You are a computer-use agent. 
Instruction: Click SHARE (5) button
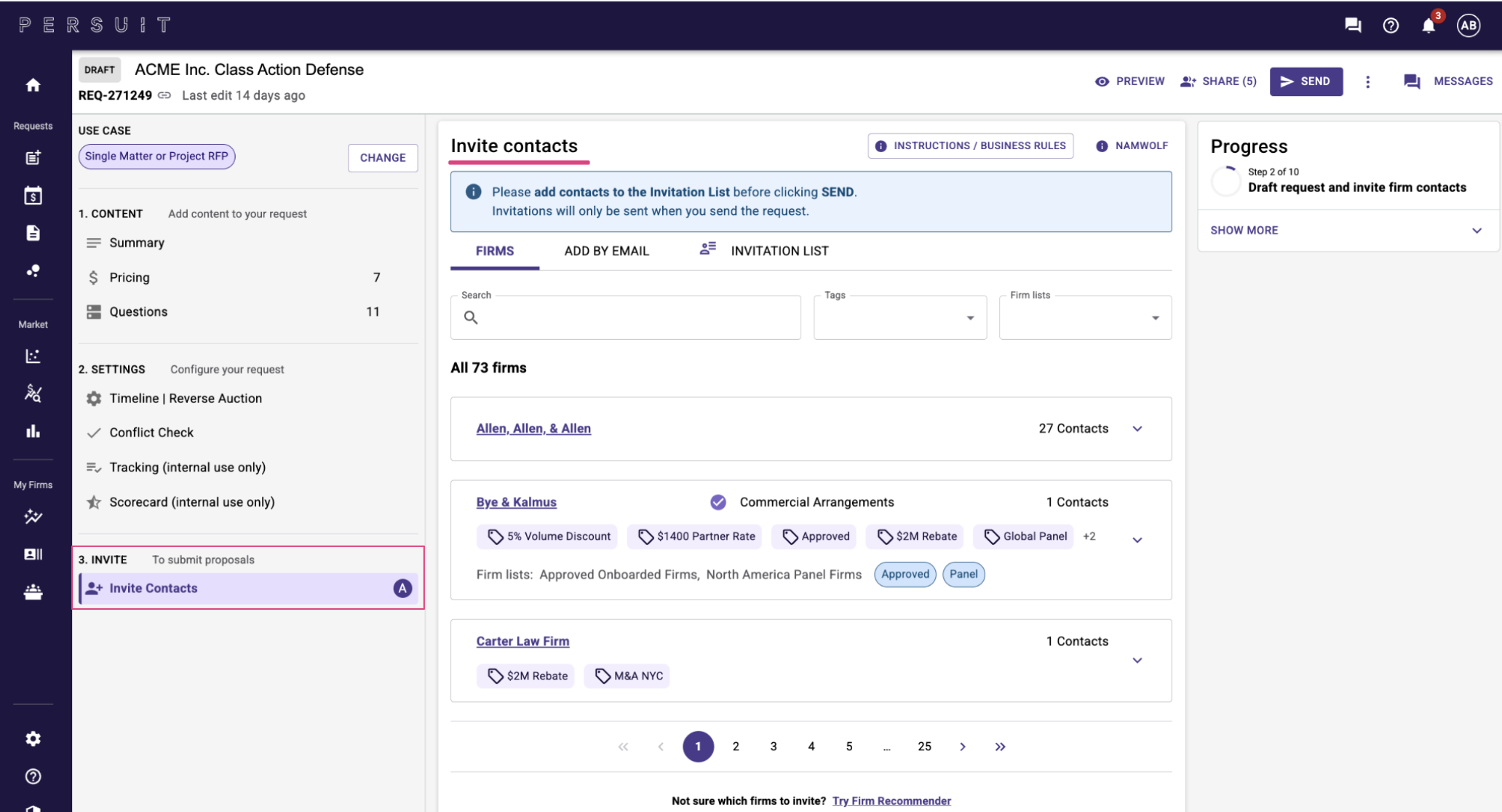[x=1219, y=81]
